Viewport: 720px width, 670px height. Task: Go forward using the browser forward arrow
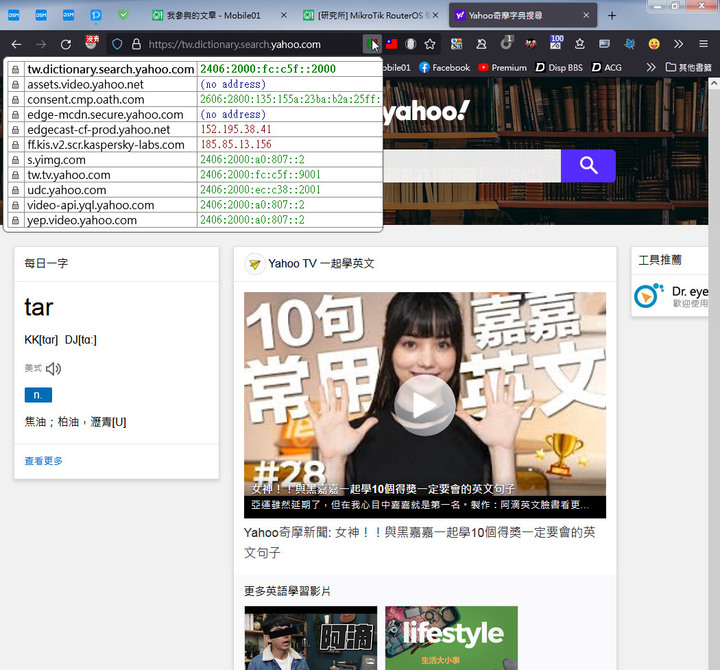click(x=41, y=44)
